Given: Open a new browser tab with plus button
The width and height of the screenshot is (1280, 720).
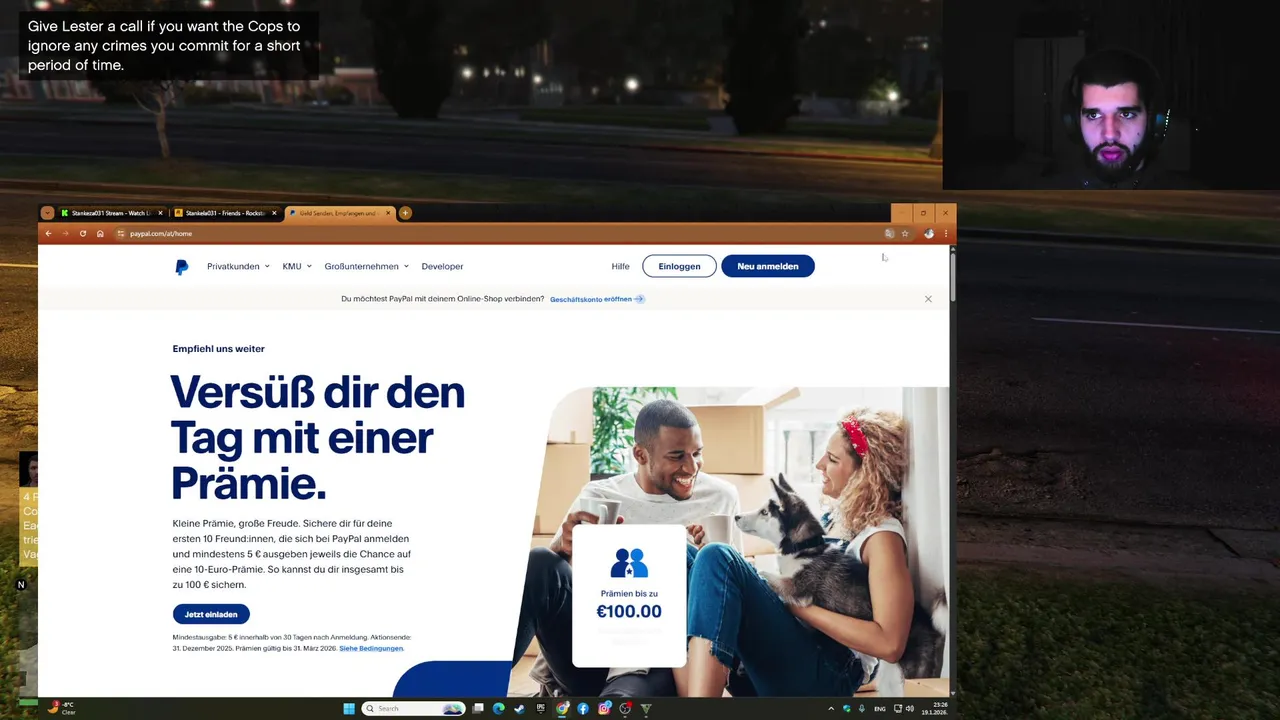Looking at the screenshot, I should coord(405,213).
